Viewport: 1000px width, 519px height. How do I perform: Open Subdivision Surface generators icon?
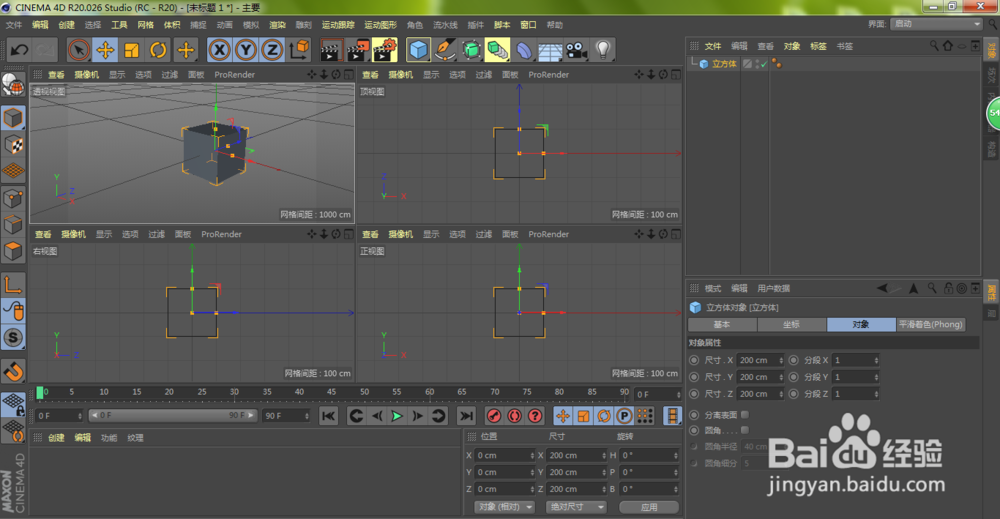(x=471, y=50)
